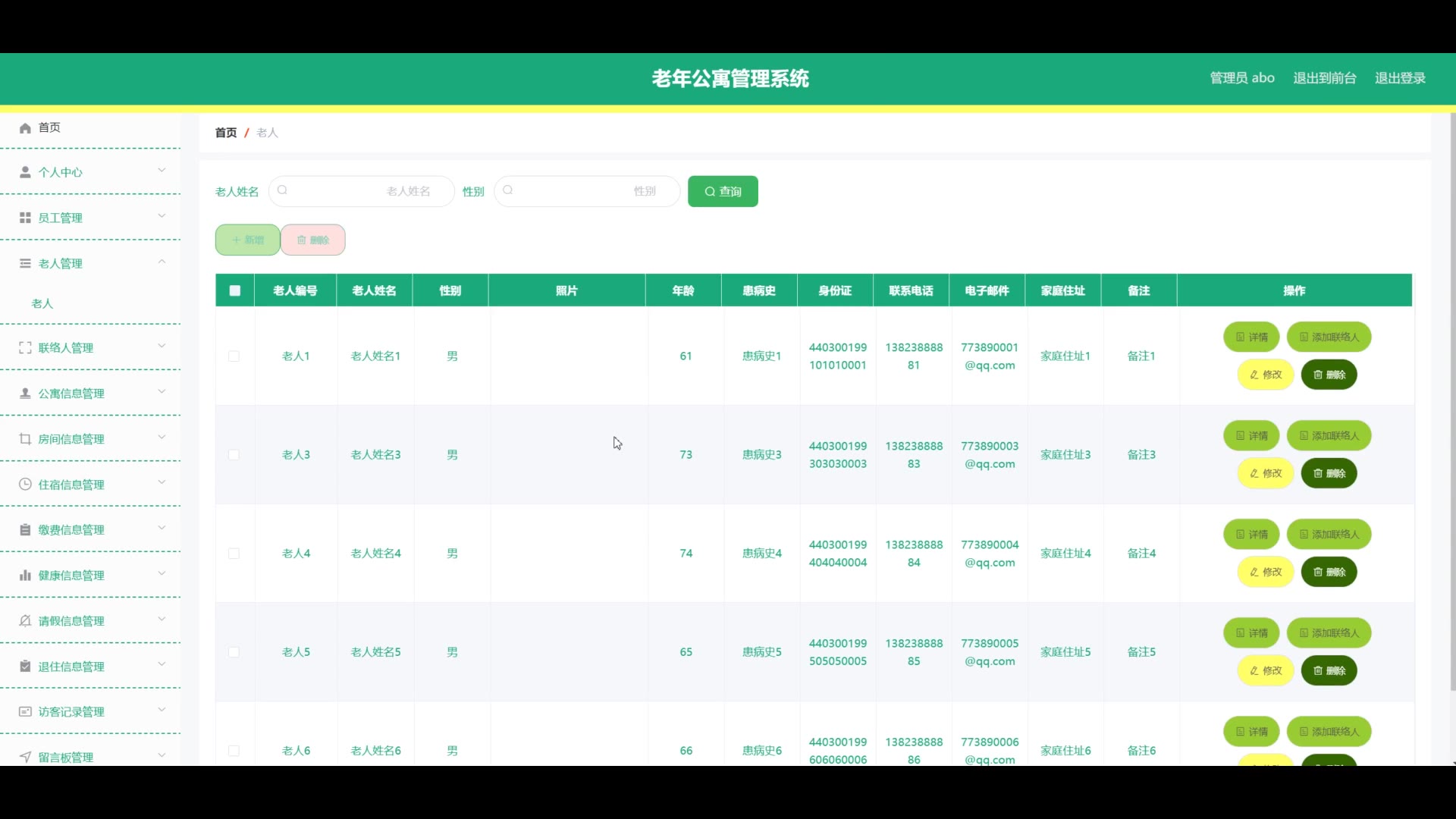The width and height of the screenshot is (1456, 819).
Task: Click 退出登录 in the header
Action: [x=1400, y=78]
